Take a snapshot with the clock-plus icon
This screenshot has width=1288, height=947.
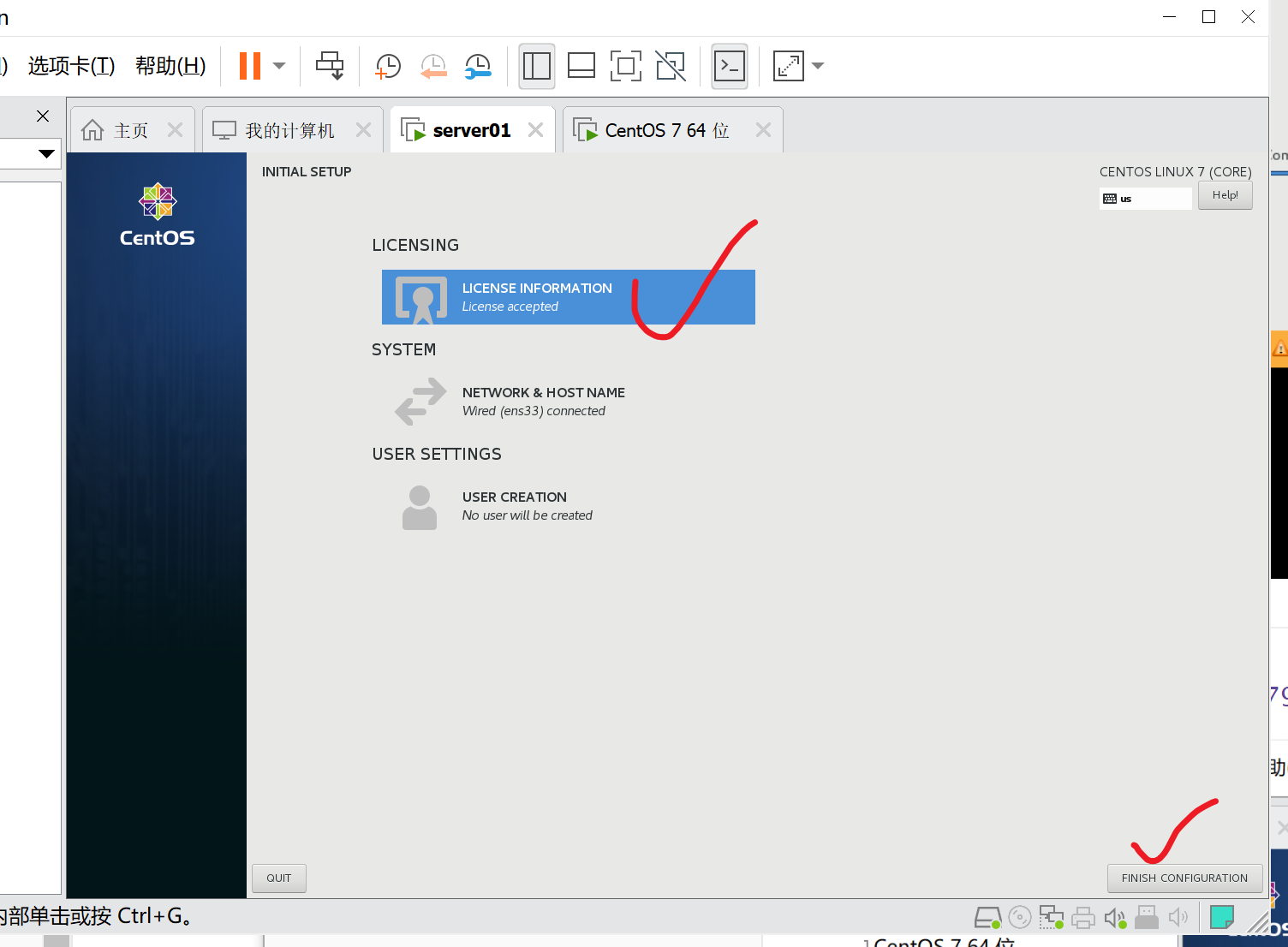[388, 66]
